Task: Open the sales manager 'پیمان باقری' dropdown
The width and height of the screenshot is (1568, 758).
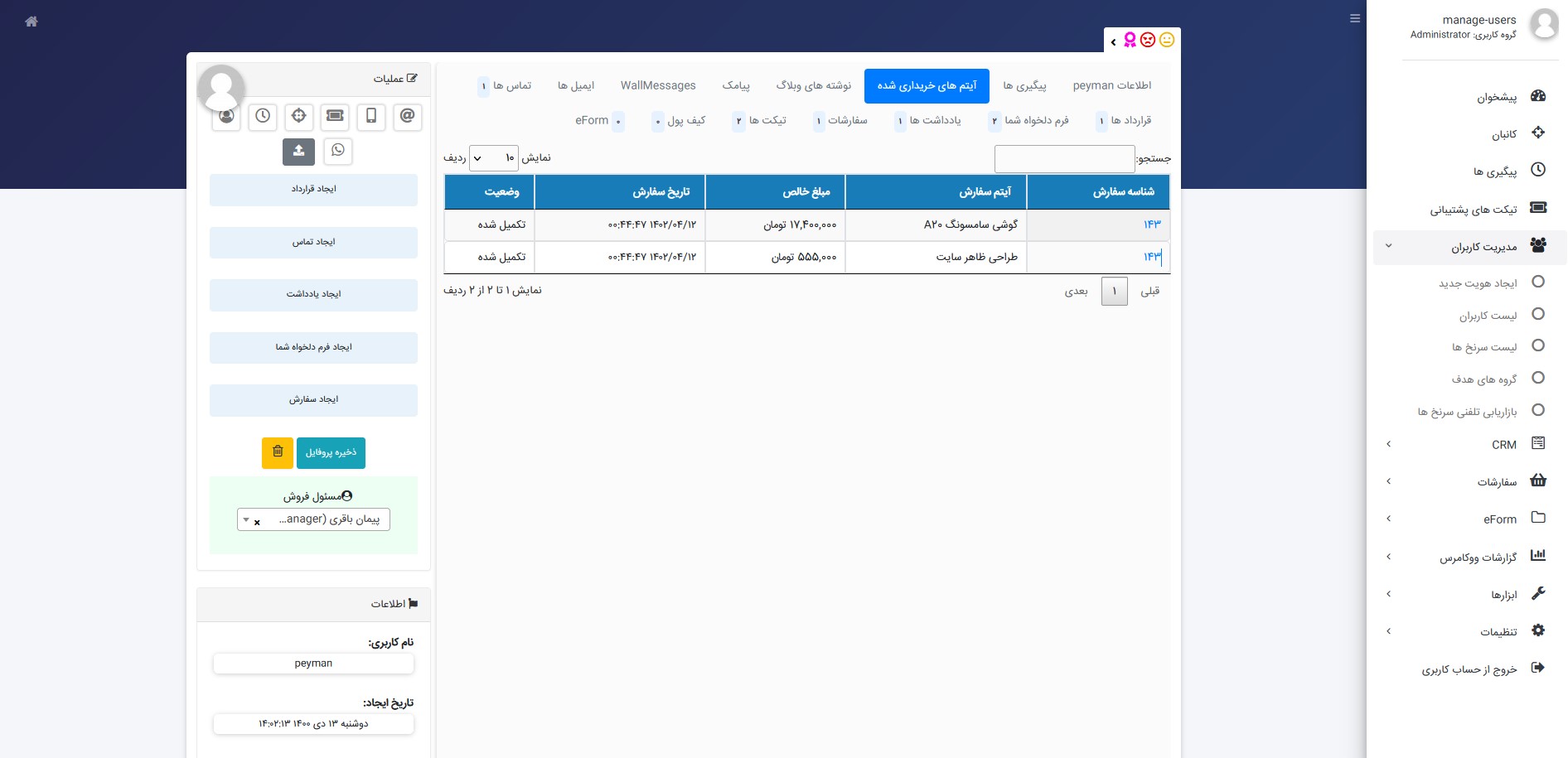Action: pos(313,519)
